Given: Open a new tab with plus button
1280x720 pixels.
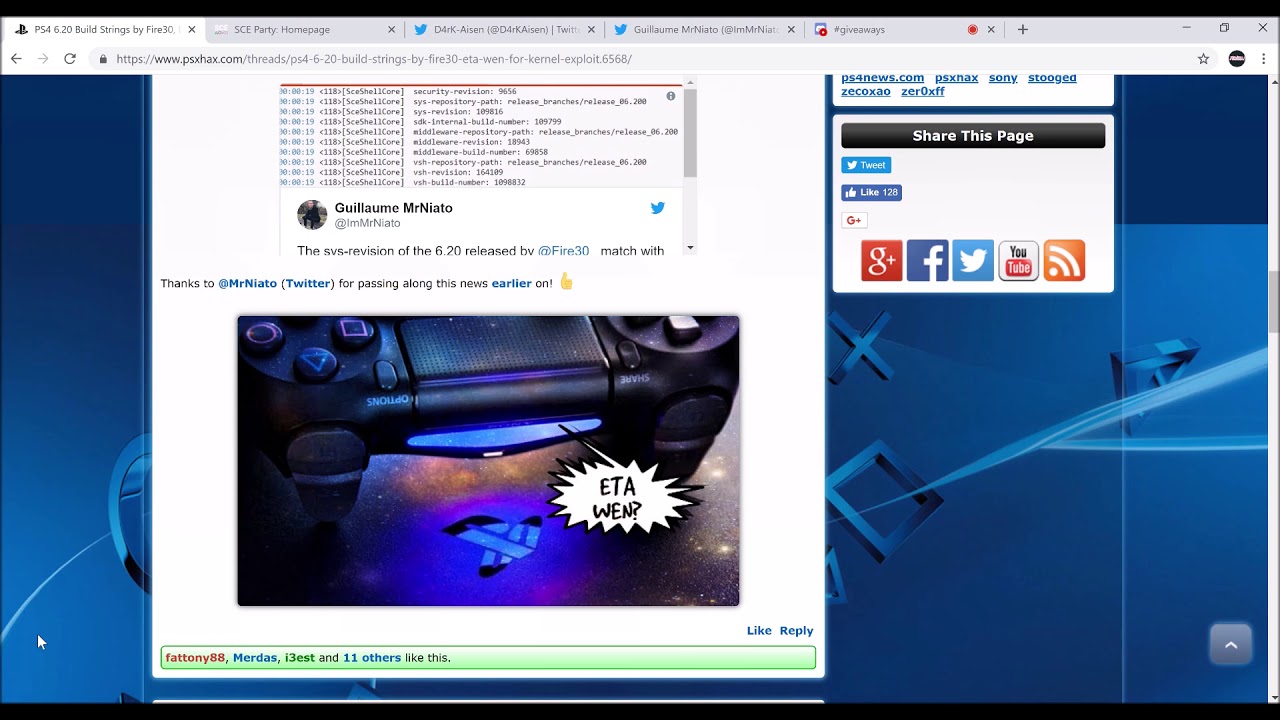Looking at the screenshot, I should tap(1022, 30).
